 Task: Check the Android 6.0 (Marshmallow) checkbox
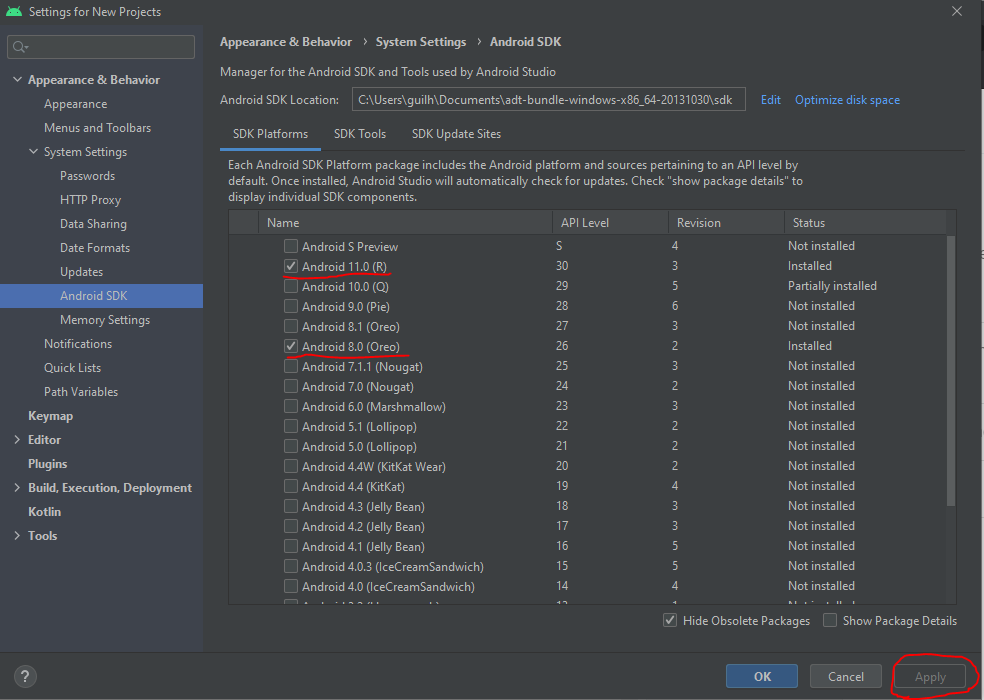[291, 406]
